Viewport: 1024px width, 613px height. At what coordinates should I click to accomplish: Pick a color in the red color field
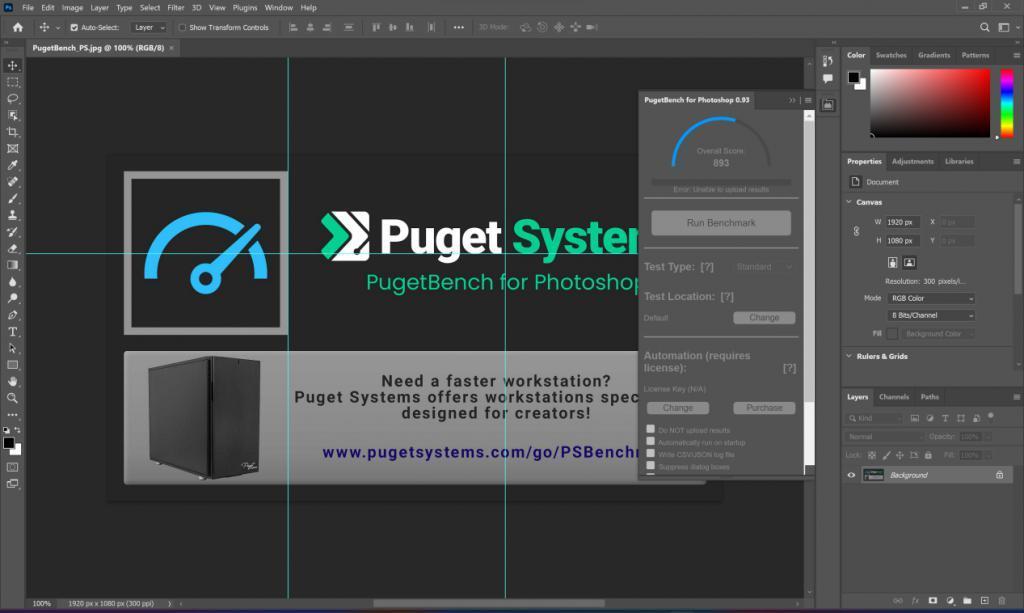pyautogui.click(x=930, y=103)
